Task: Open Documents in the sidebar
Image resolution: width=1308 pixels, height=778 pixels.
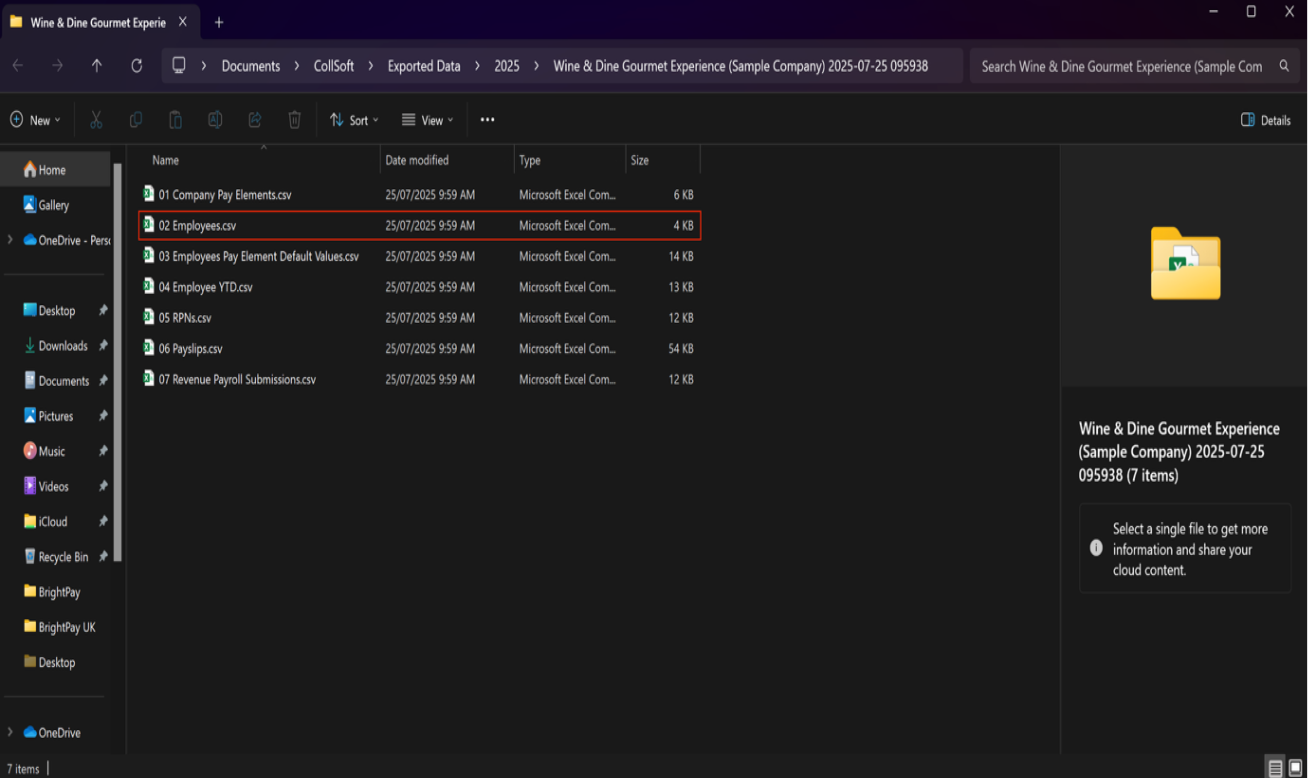Action: coord(56,381)
